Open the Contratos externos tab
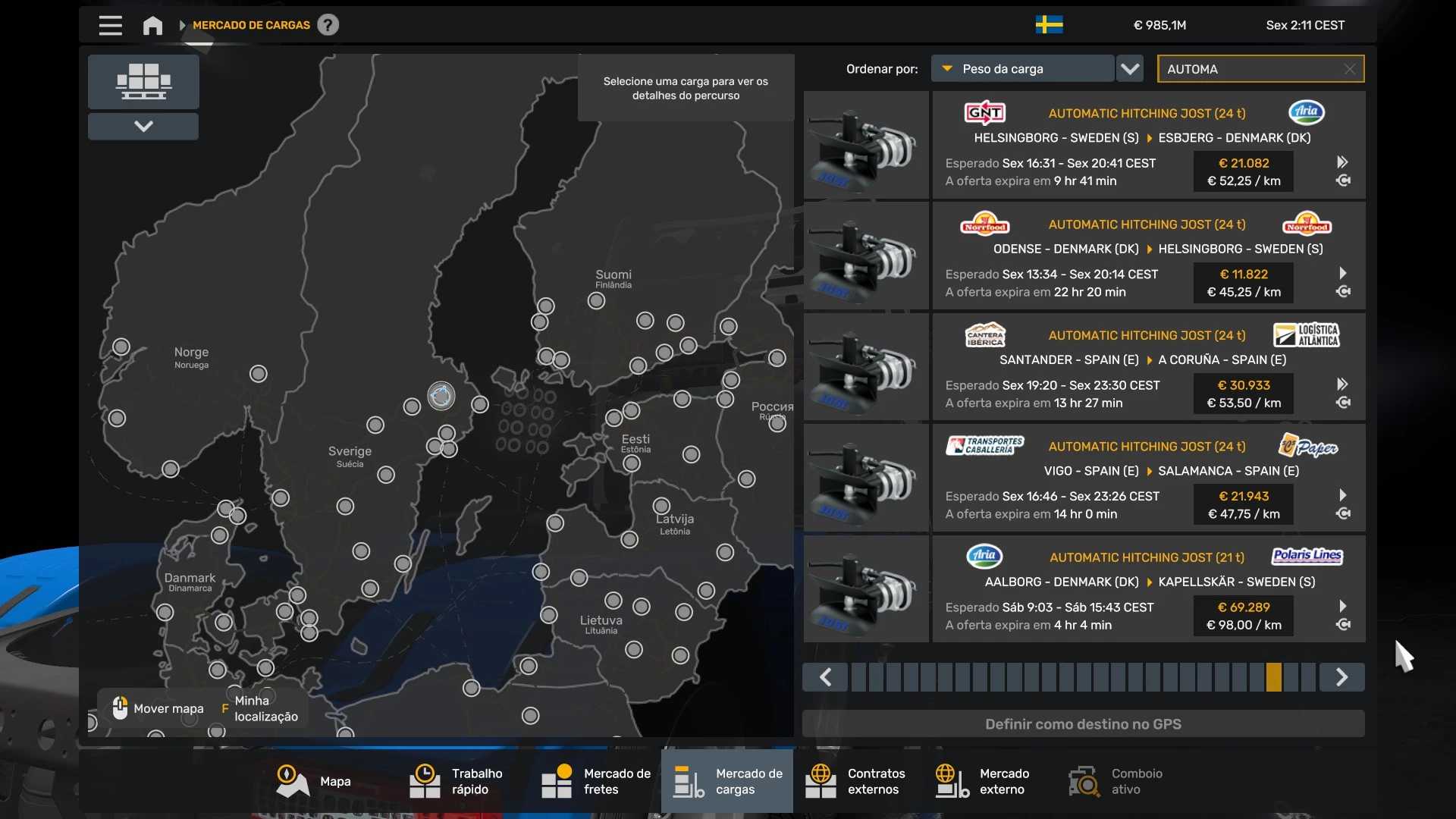This screenshot has height=819, width=1456. click(x=855, y=781)
